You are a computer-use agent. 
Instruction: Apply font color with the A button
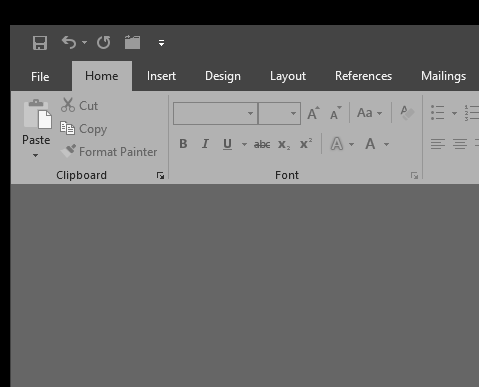click(x=370, y=144)
